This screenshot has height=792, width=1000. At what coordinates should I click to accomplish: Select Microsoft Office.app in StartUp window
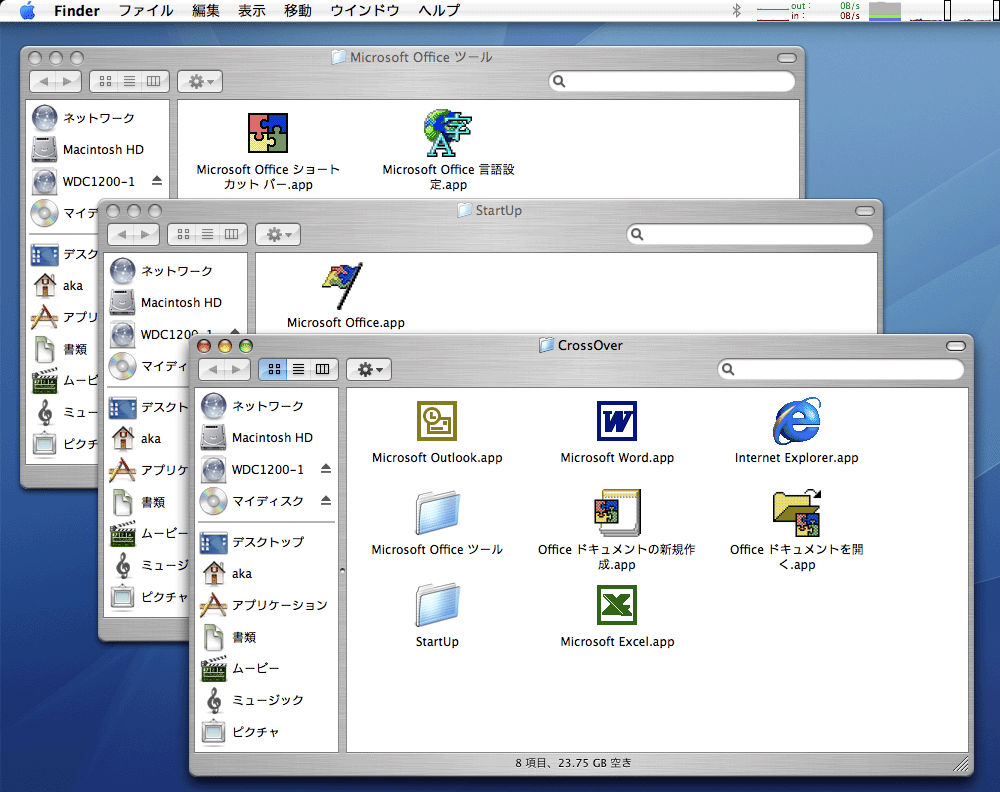(344, 286)
